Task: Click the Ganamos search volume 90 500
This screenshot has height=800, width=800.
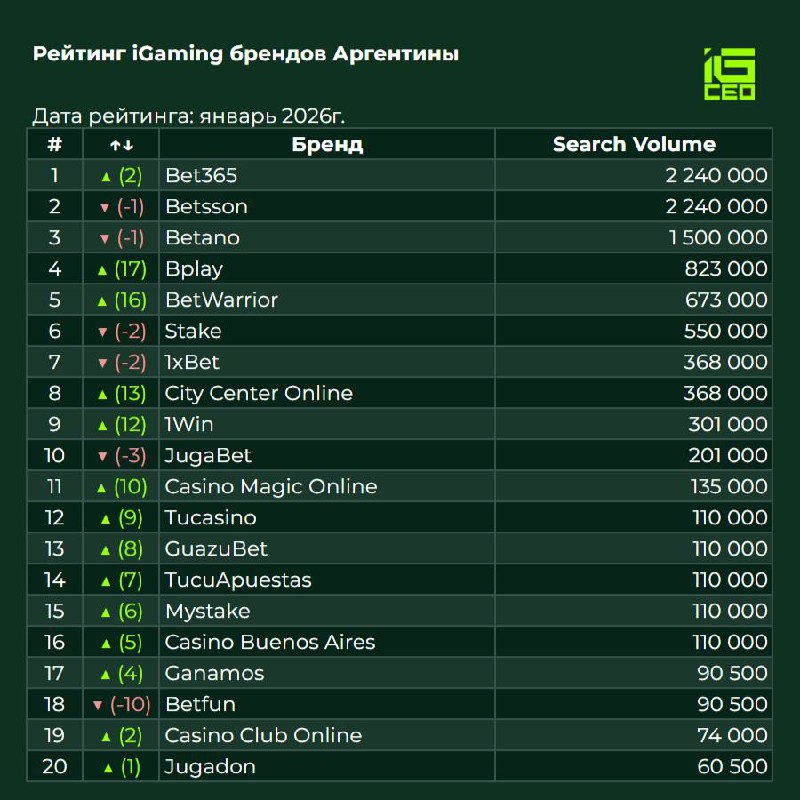Action: coord(731,673)
